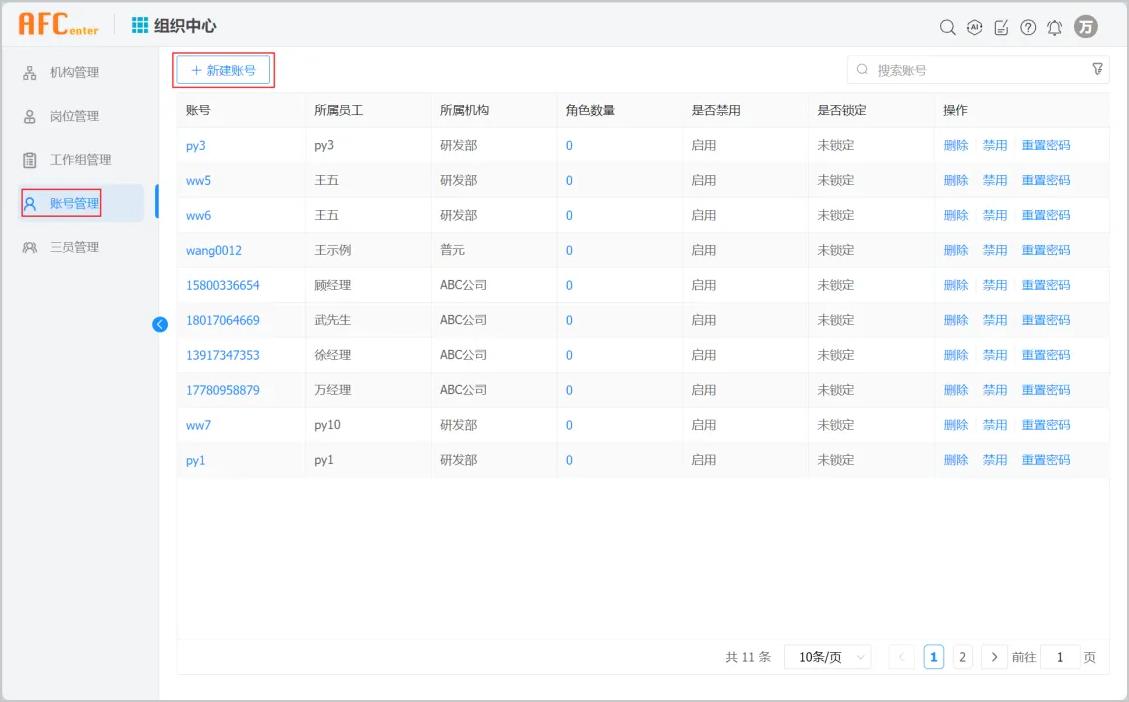Open the global search icon in header
1129x702 pixels.
[947, 27]
